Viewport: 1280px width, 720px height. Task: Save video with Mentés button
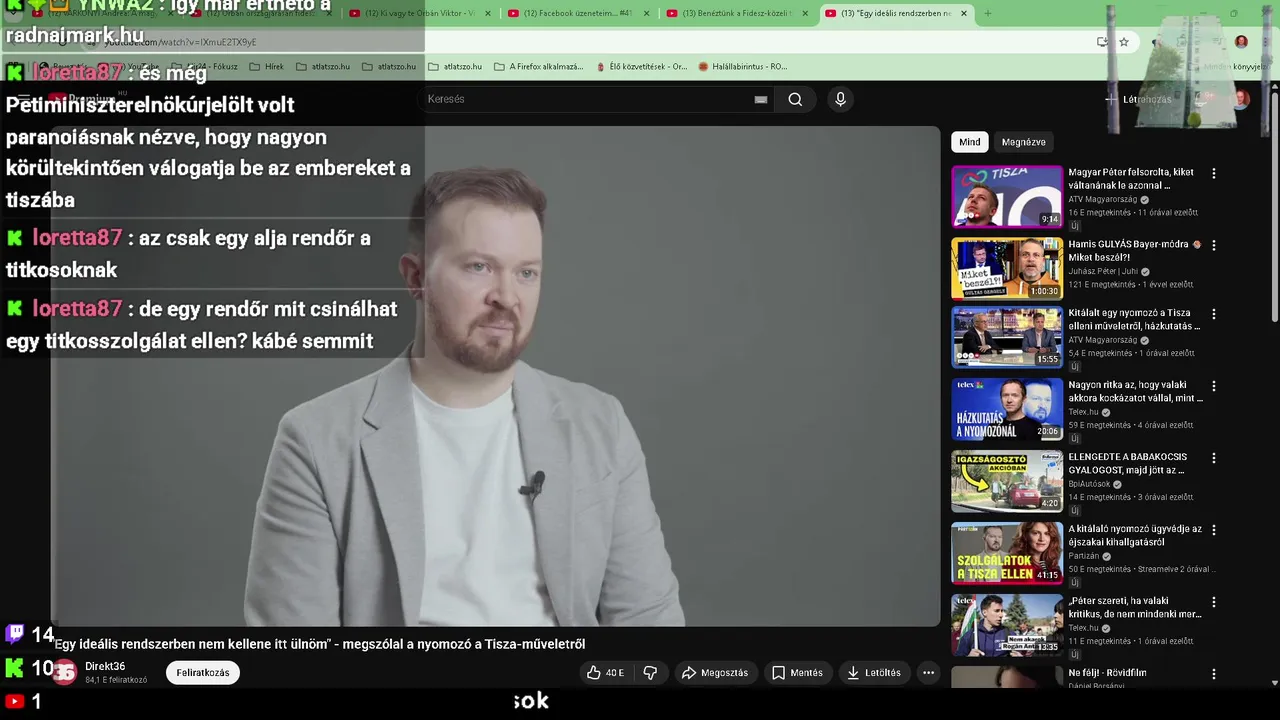797,673
